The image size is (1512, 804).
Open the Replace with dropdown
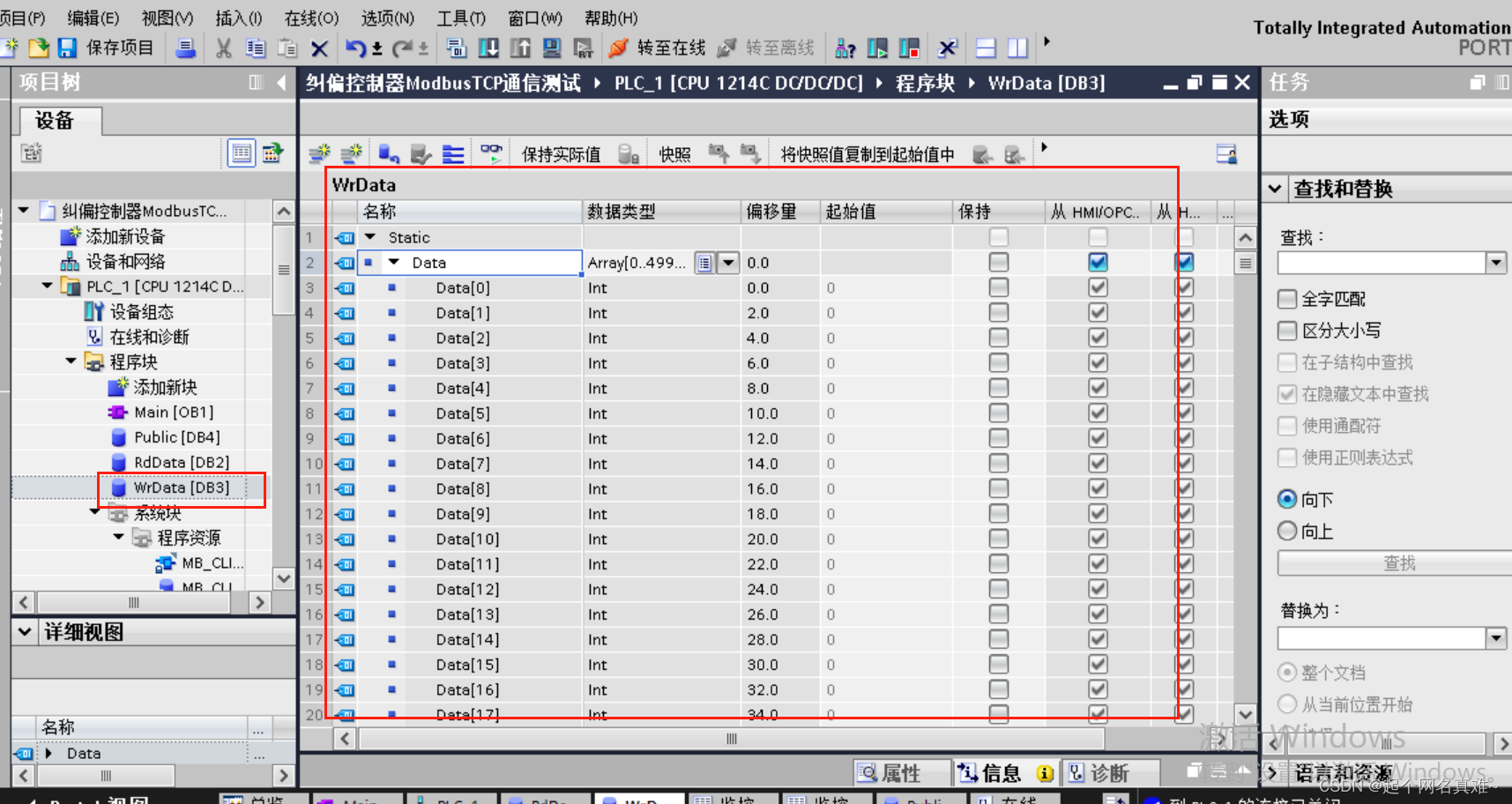[x=1495, y=637]
